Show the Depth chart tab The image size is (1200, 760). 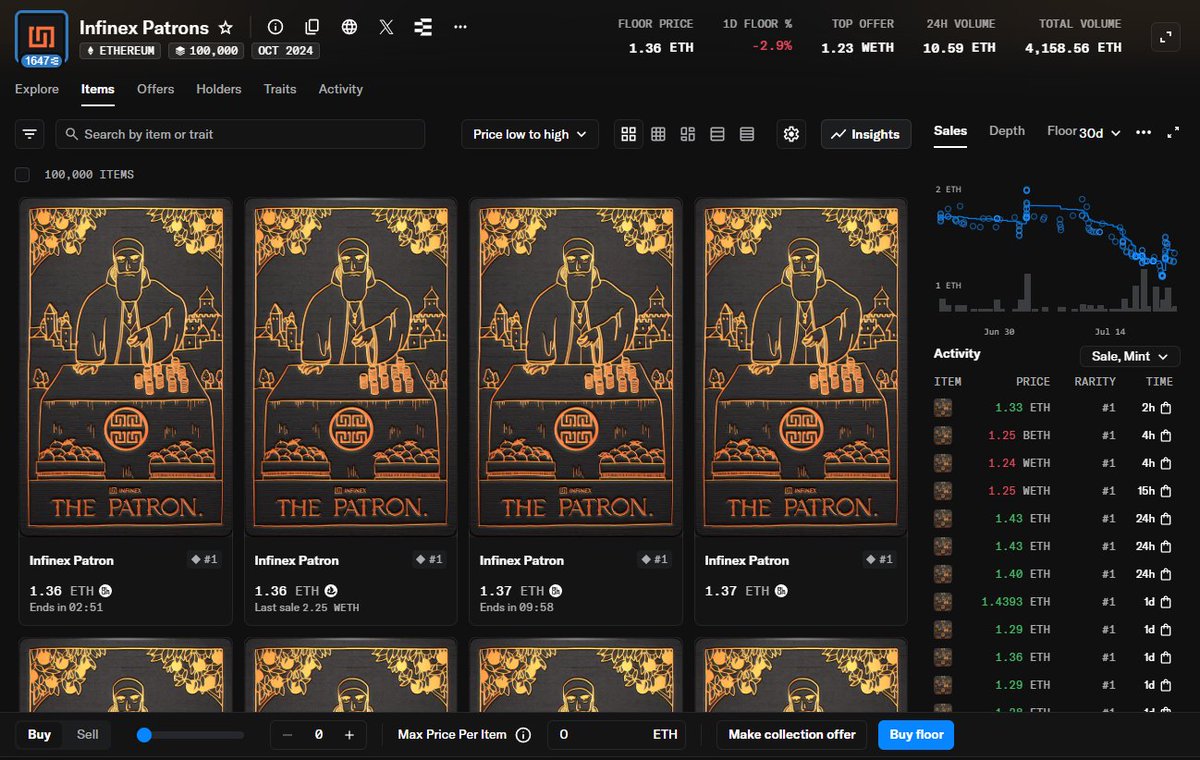[x=1007, y=131]
